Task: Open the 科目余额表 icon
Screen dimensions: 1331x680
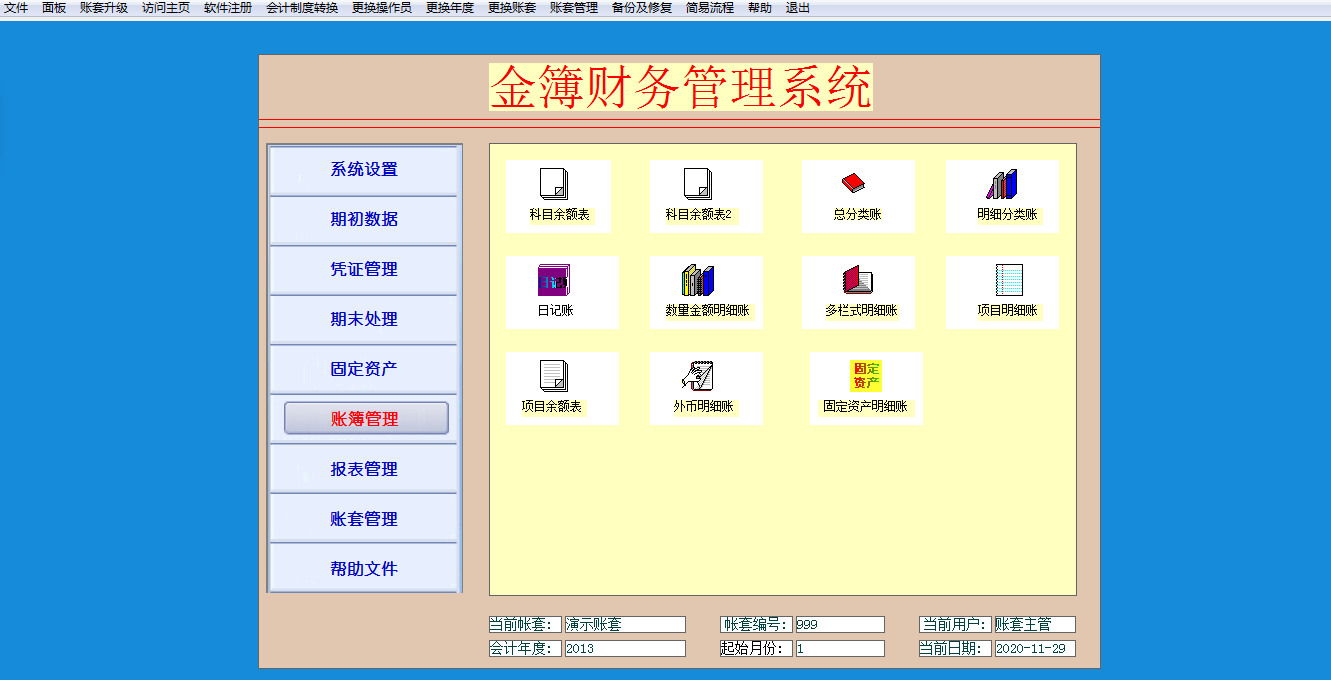Action: 554,184
